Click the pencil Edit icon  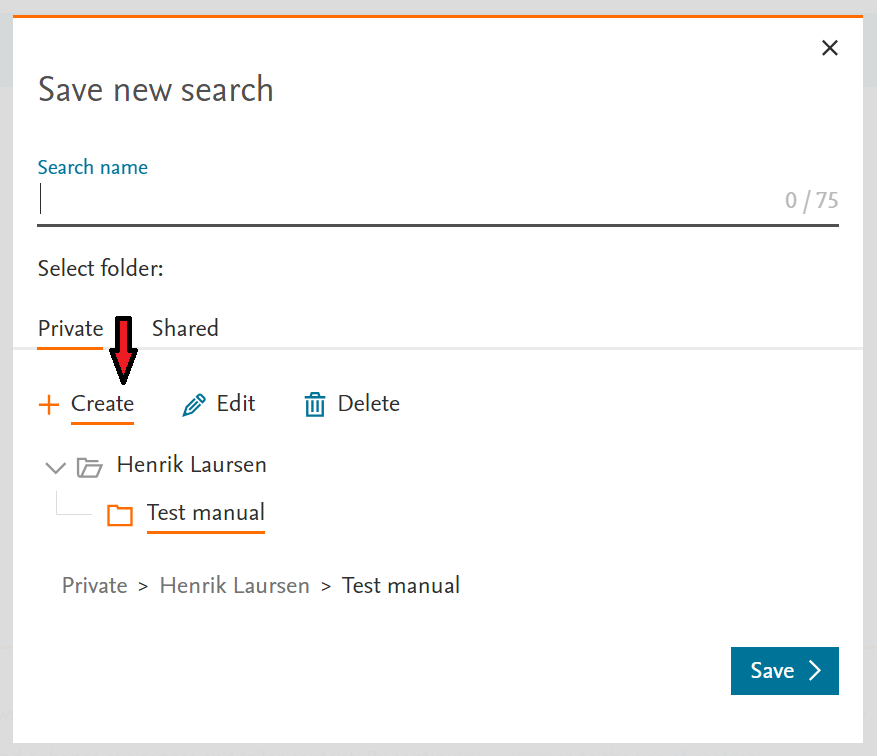tap(194, 405)
